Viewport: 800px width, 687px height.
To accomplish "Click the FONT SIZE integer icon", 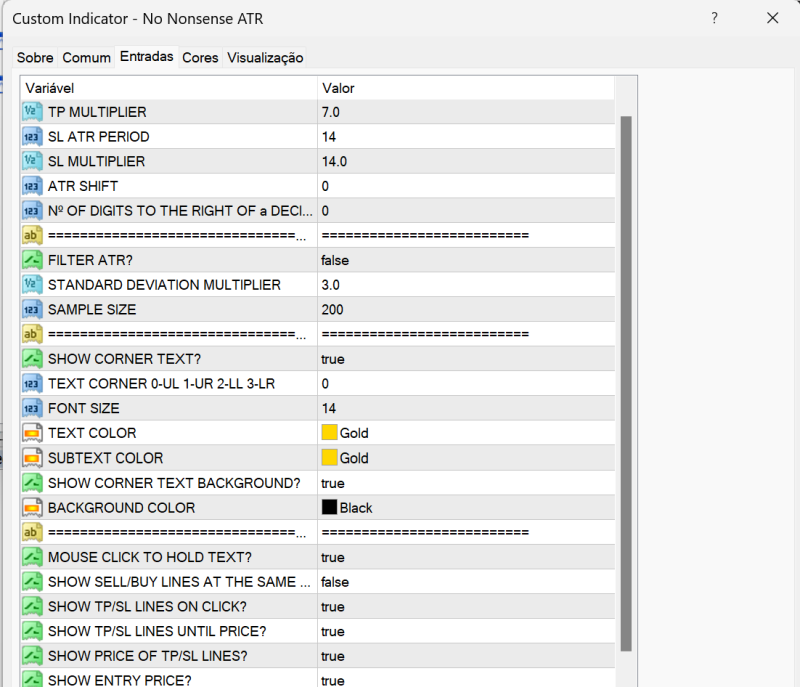I will click(32, 409).
